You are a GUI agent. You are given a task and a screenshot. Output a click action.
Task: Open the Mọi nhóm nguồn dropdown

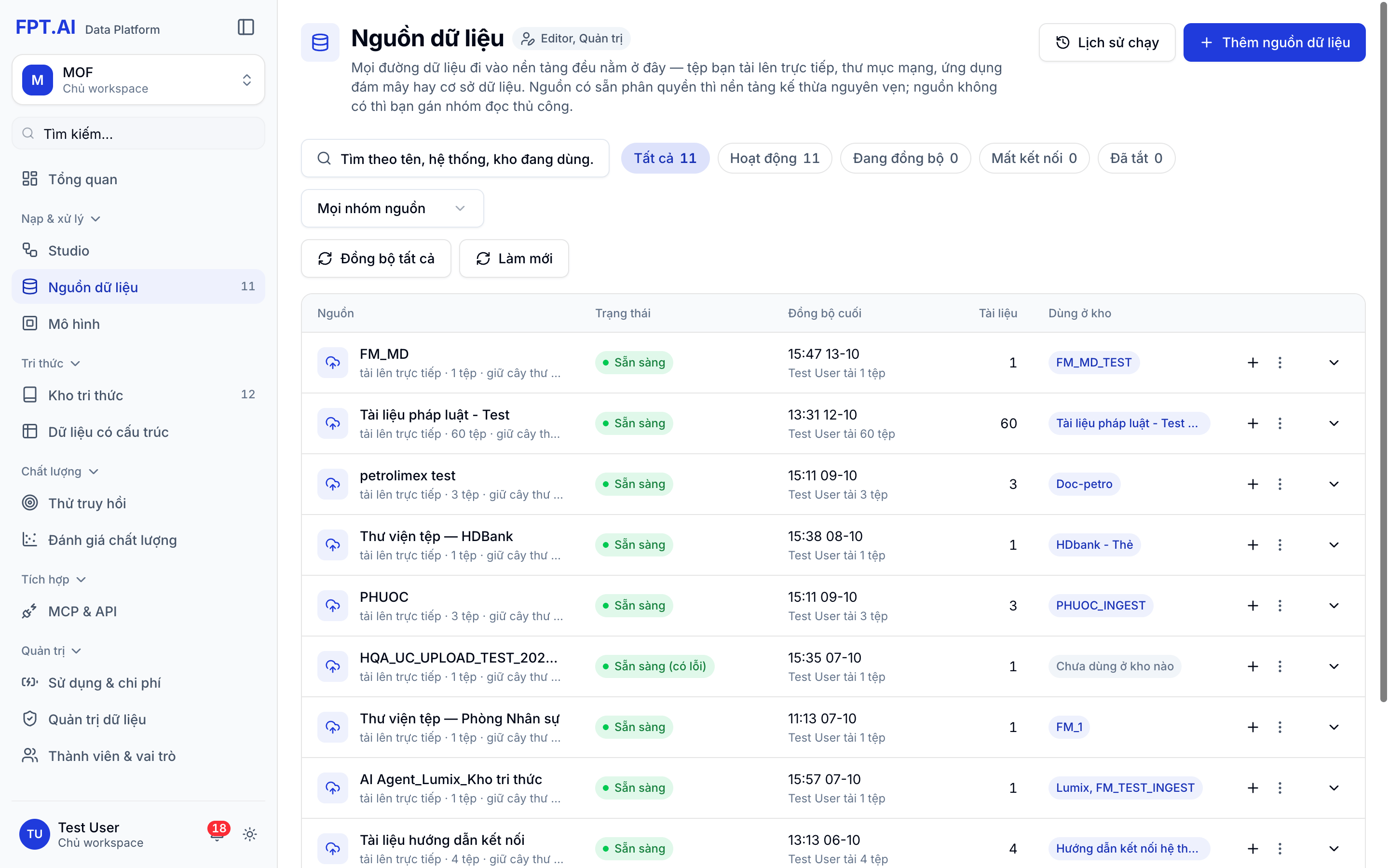(392, 208)
